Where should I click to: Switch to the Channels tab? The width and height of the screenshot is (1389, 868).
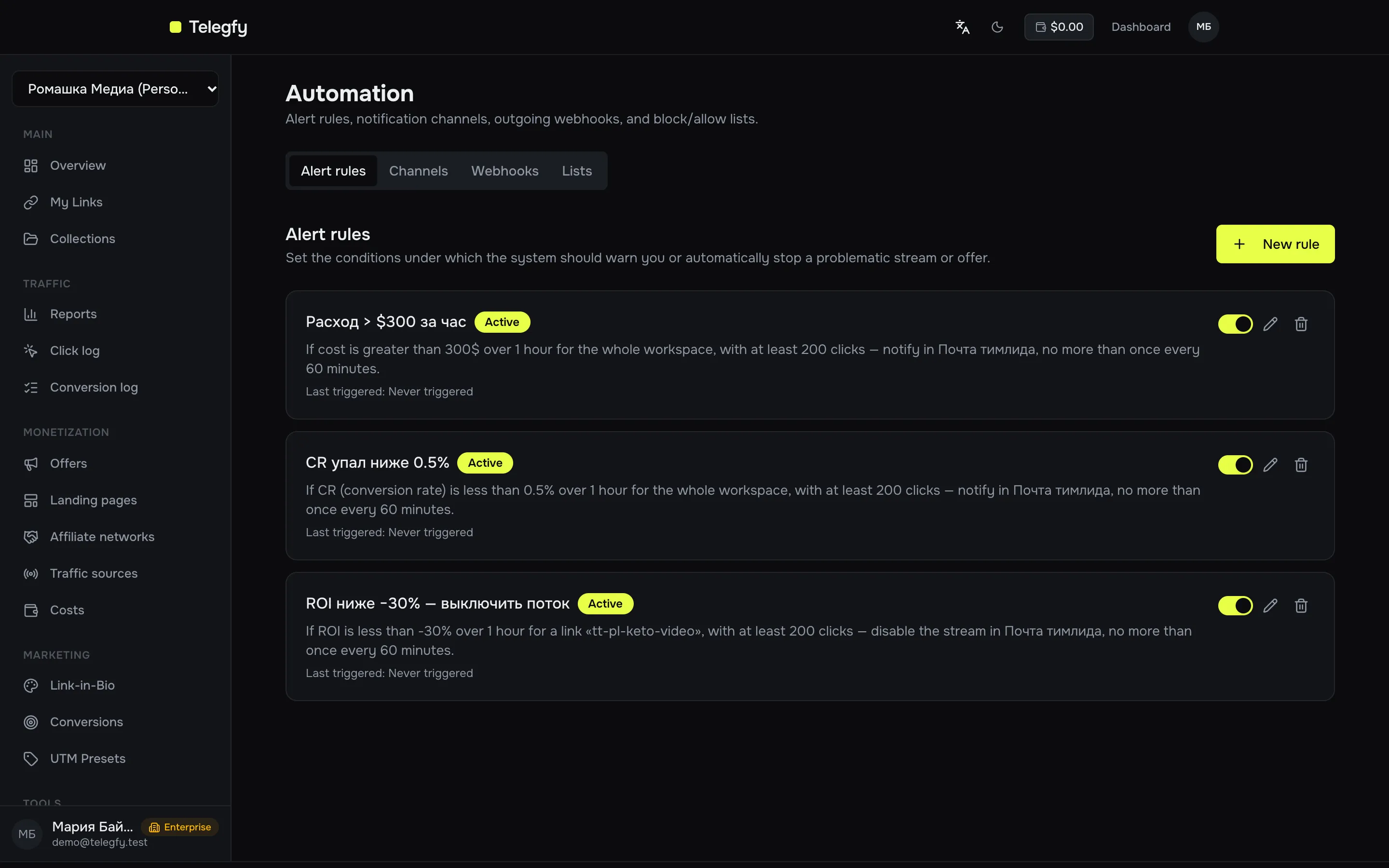pos(419,171)
